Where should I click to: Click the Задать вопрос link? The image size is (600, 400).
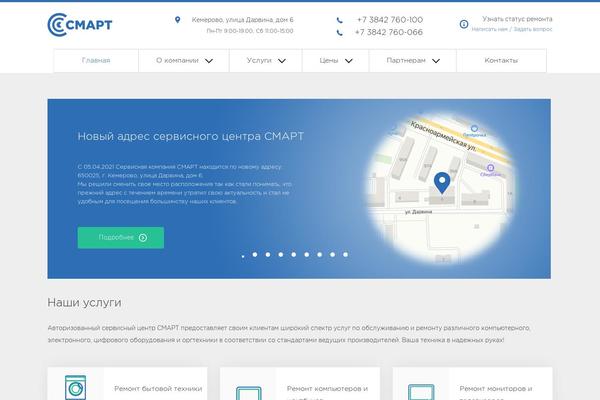[533, 29]
